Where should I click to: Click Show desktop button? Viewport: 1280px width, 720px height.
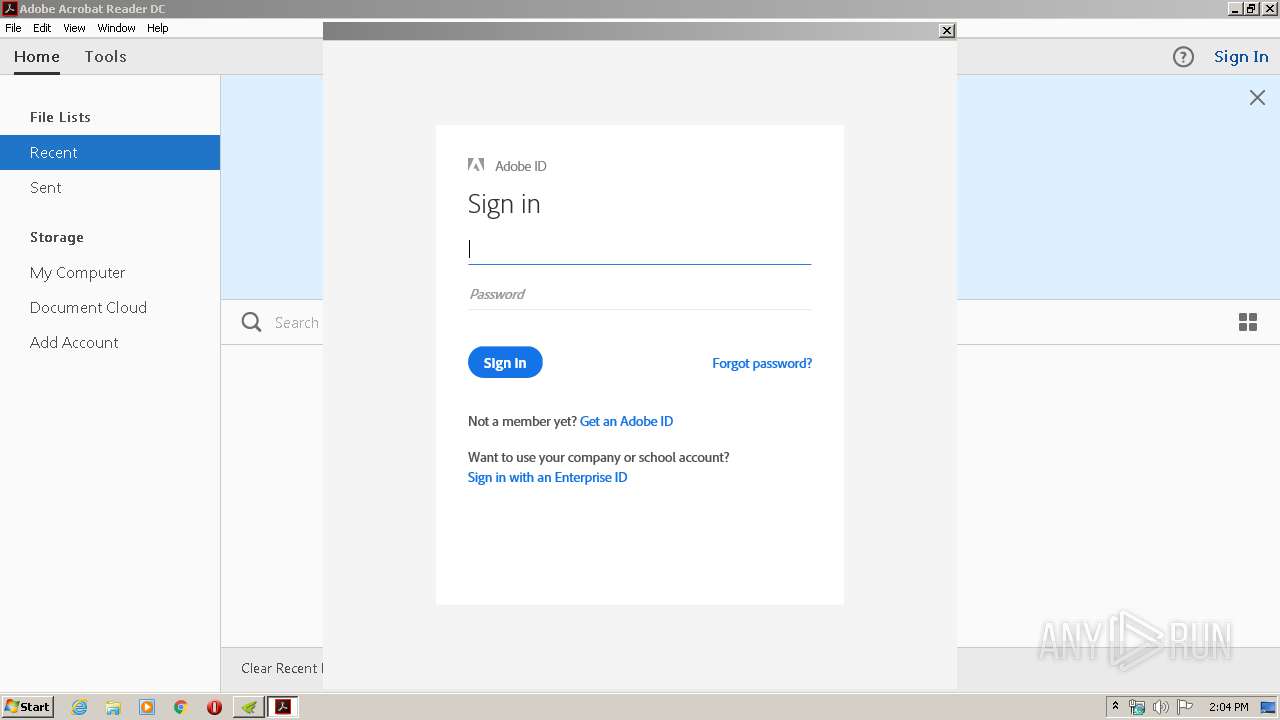(x=1268, y=707)
